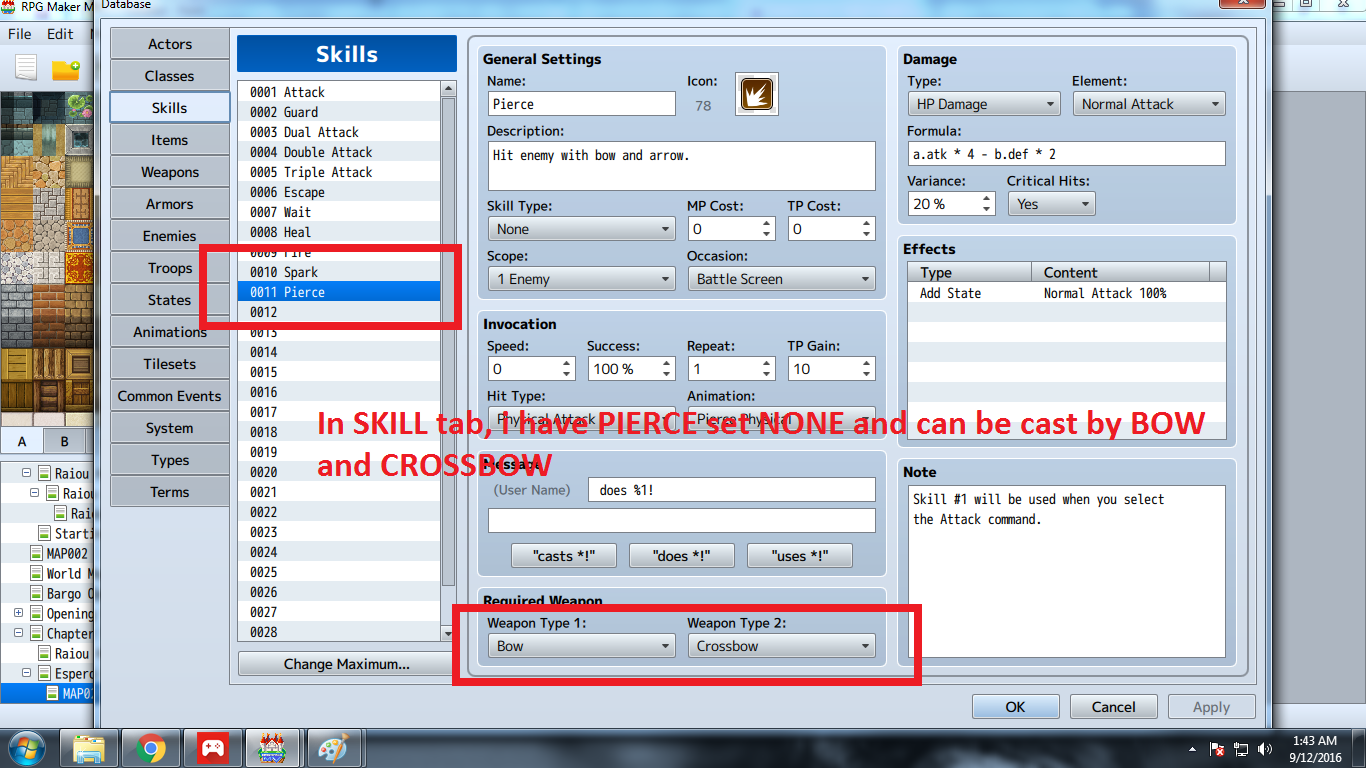
Task: Click the open project folder icon
Action: click(66, 69)
